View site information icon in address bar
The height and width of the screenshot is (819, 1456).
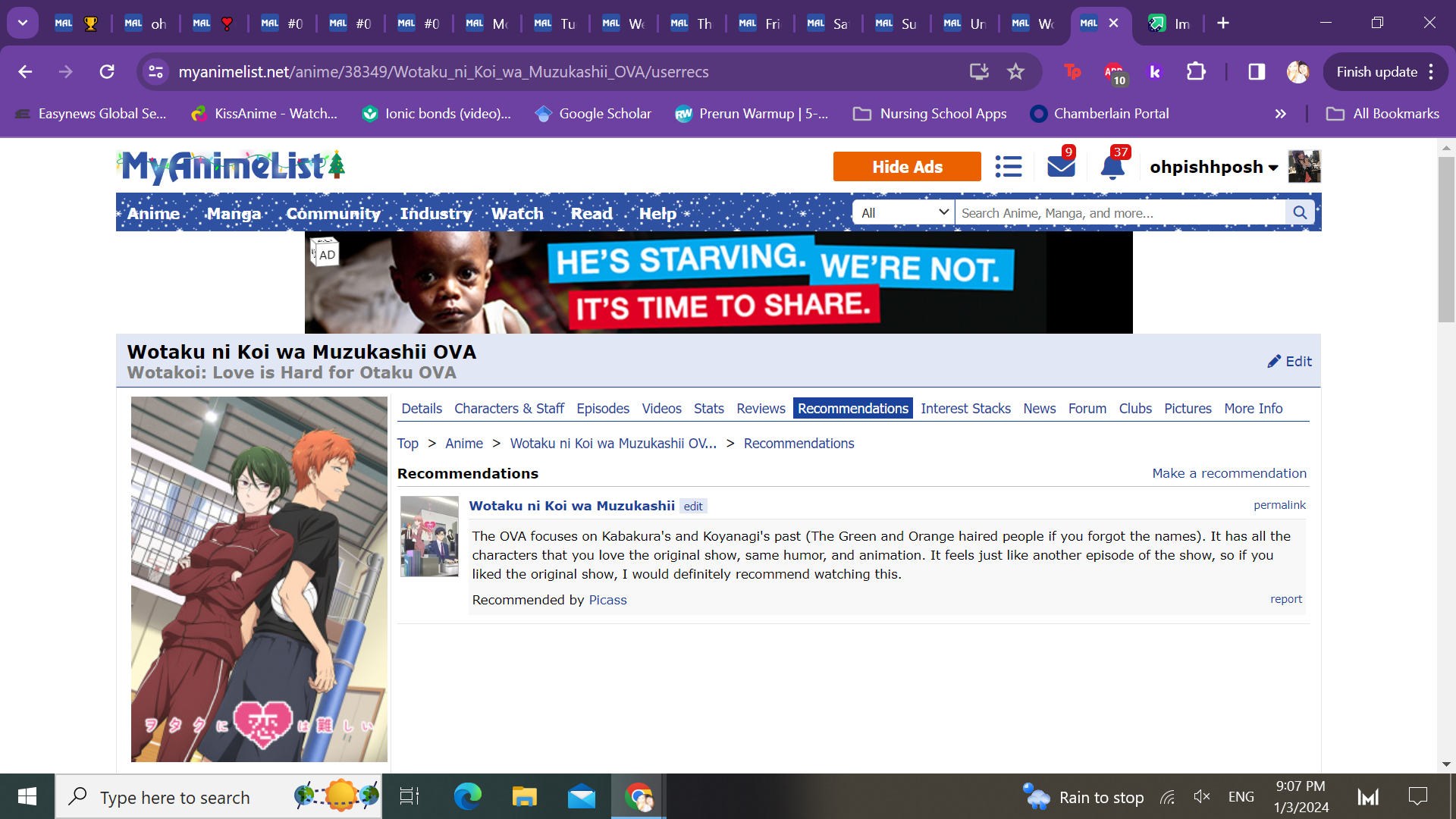[x=155, y=72]
